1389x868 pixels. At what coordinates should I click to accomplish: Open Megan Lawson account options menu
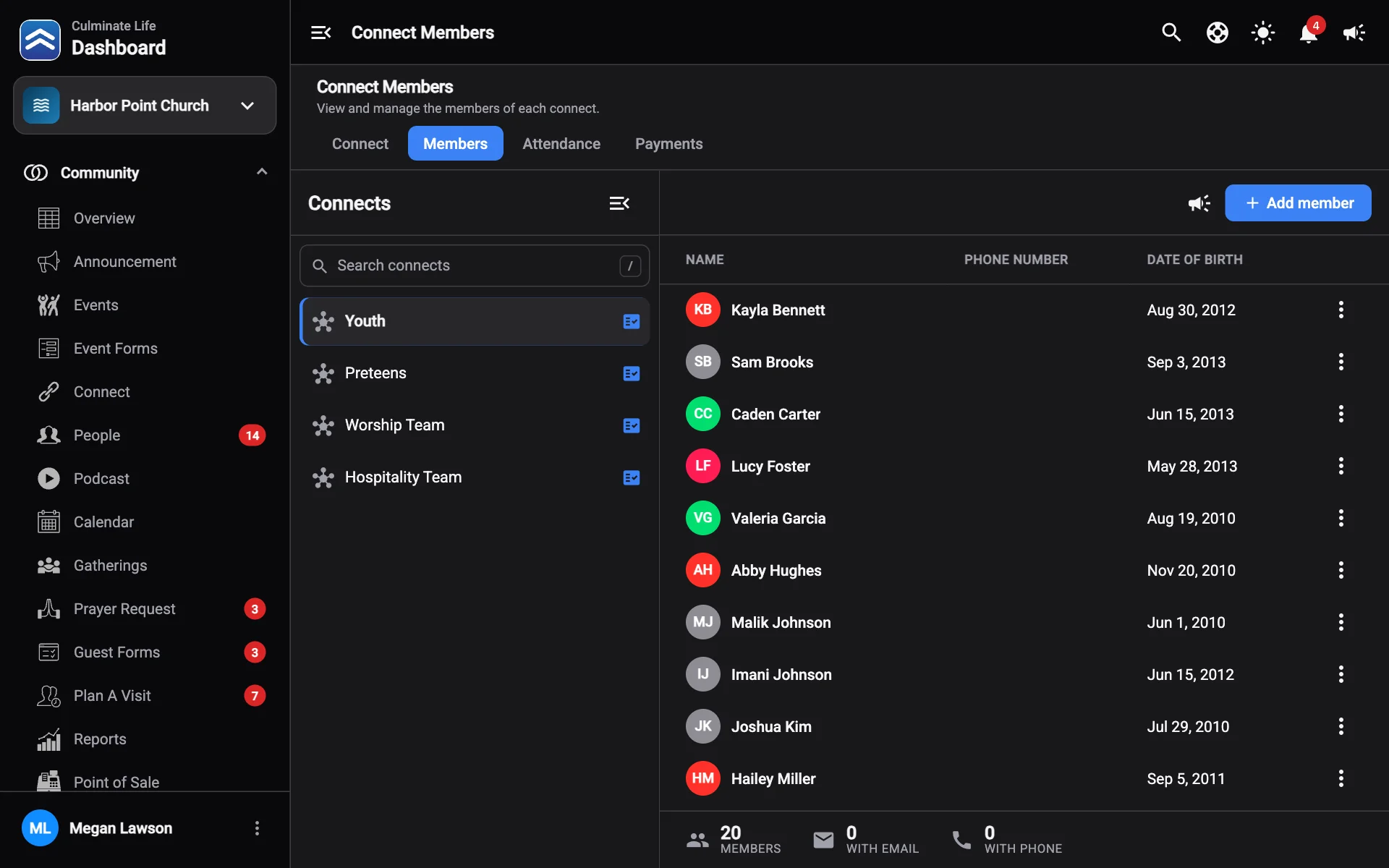coord(257,828)
